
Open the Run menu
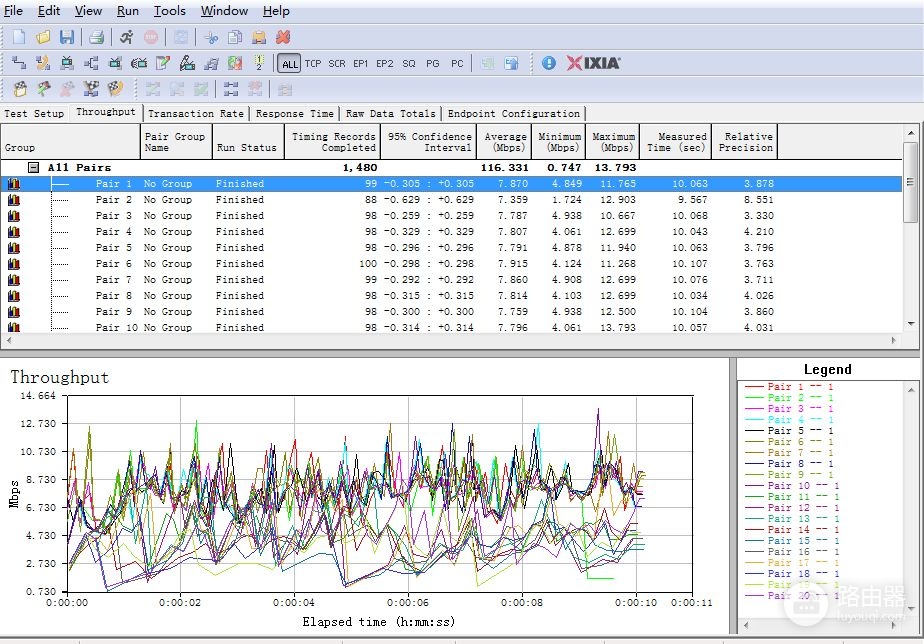point(127,11)
